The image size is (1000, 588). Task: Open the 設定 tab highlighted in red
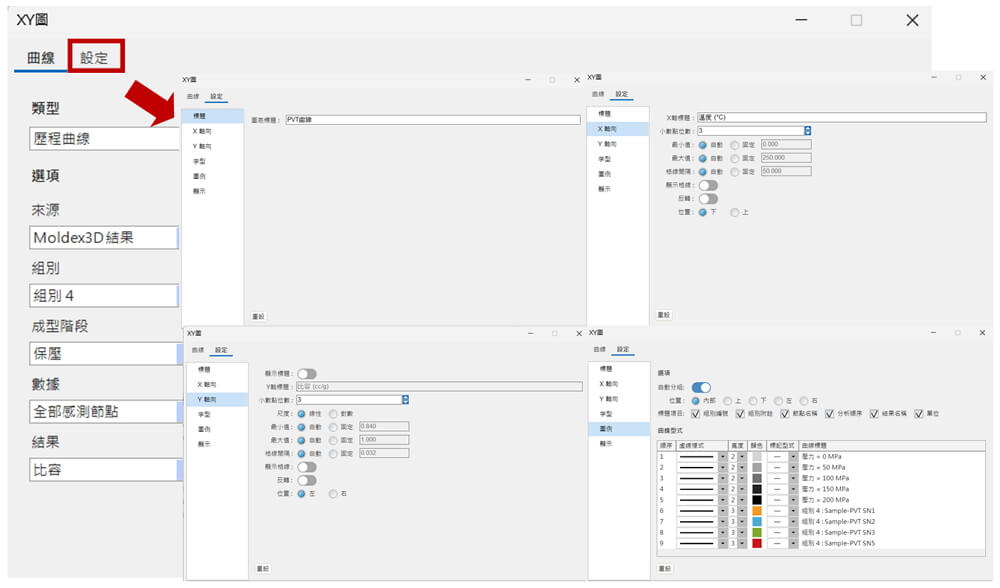tap(95, 58)
